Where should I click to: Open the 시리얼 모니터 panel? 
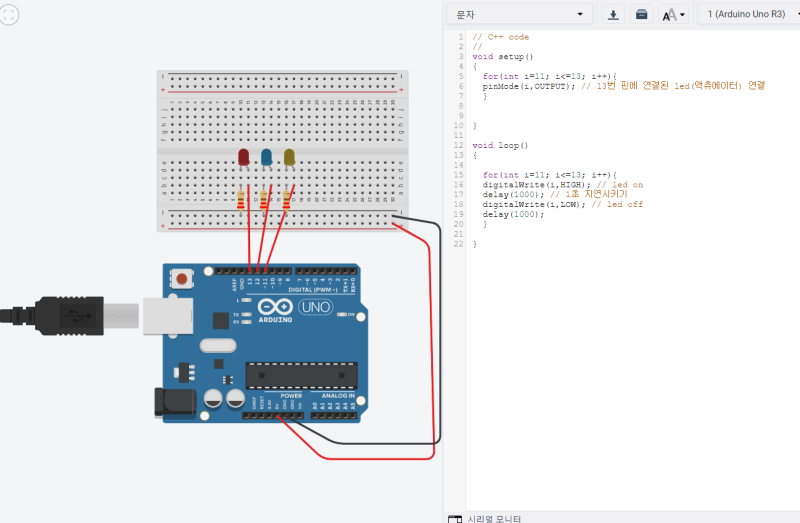point(485,518)
